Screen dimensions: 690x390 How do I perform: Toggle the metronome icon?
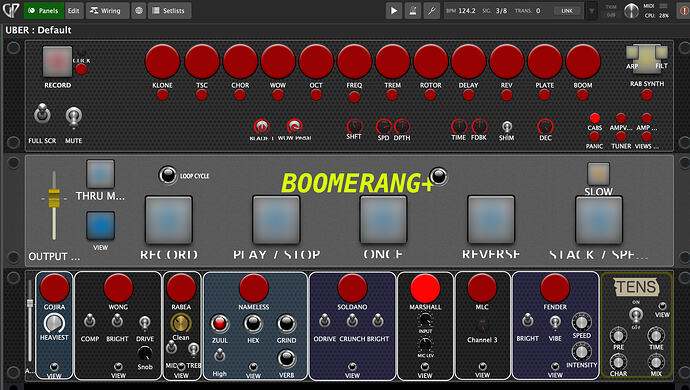point(413,11)
